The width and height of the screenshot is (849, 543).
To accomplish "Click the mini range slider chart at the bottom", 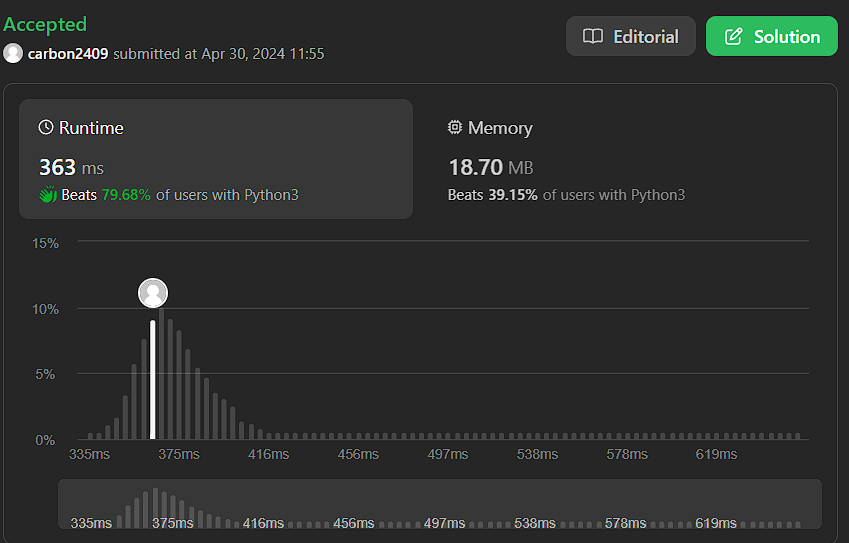I will 440,504.
